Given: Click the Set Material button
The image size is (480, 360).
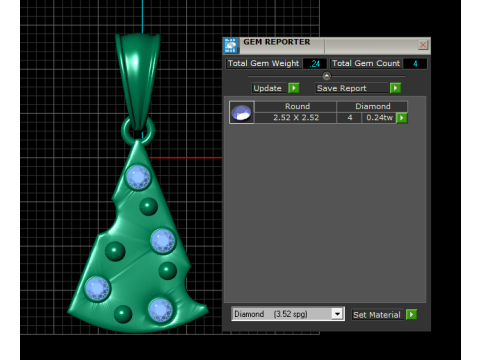Looking at the screenshot, I should [x=377, y=315].
